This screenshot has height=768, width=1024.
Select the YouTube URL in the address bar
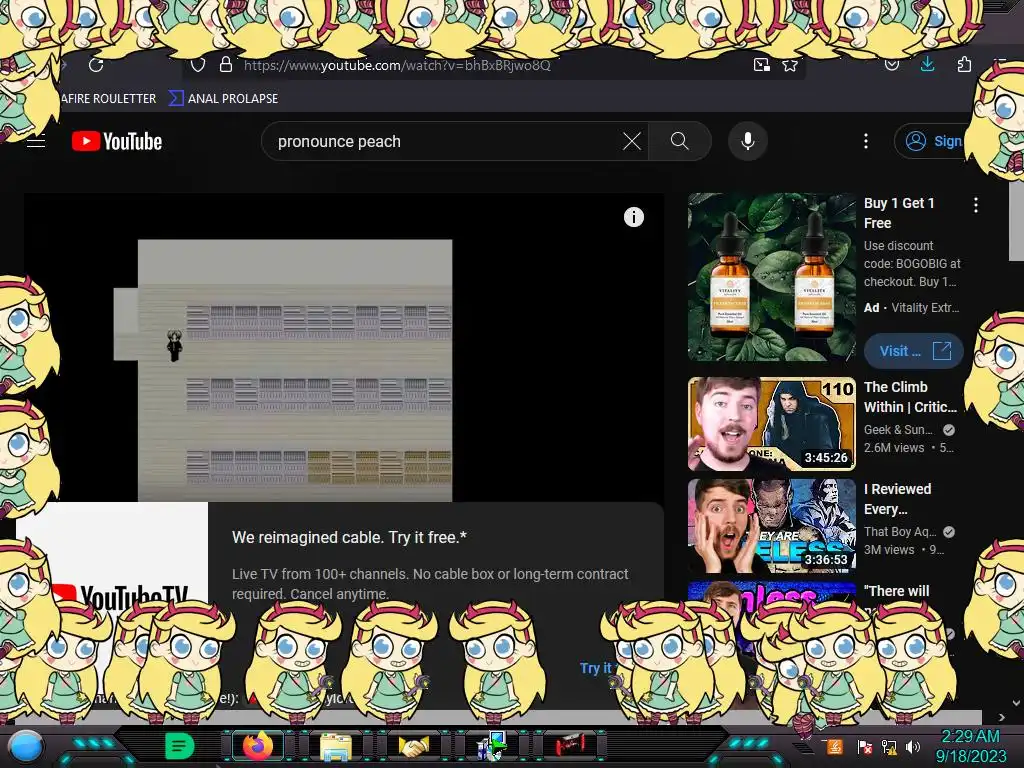[x=397, y=65]
